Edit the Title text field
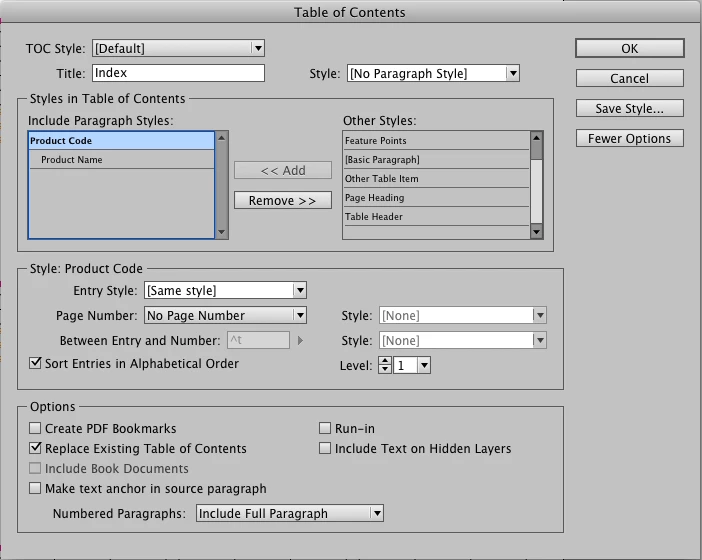Screen dimensions: 702x560 (x=178, y=73)
